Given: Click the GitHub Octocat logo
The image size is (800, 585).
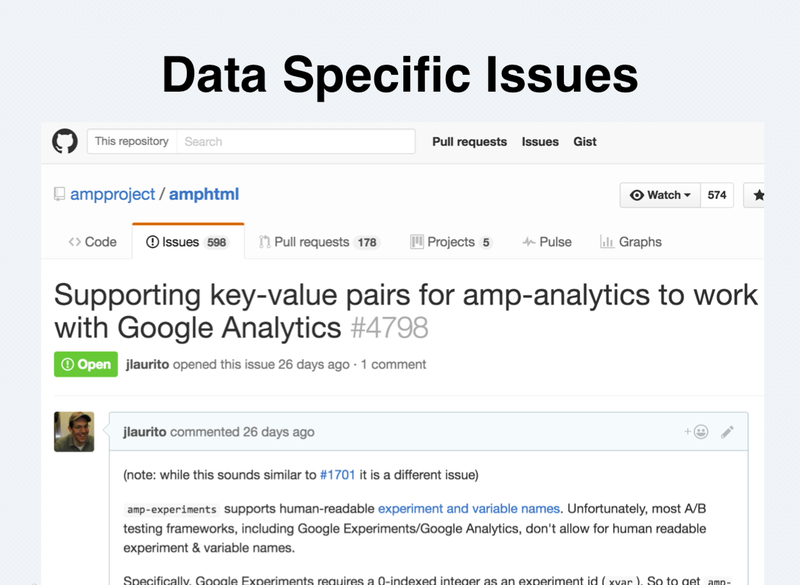Looking at the screenshot, I should pos(65,141).
